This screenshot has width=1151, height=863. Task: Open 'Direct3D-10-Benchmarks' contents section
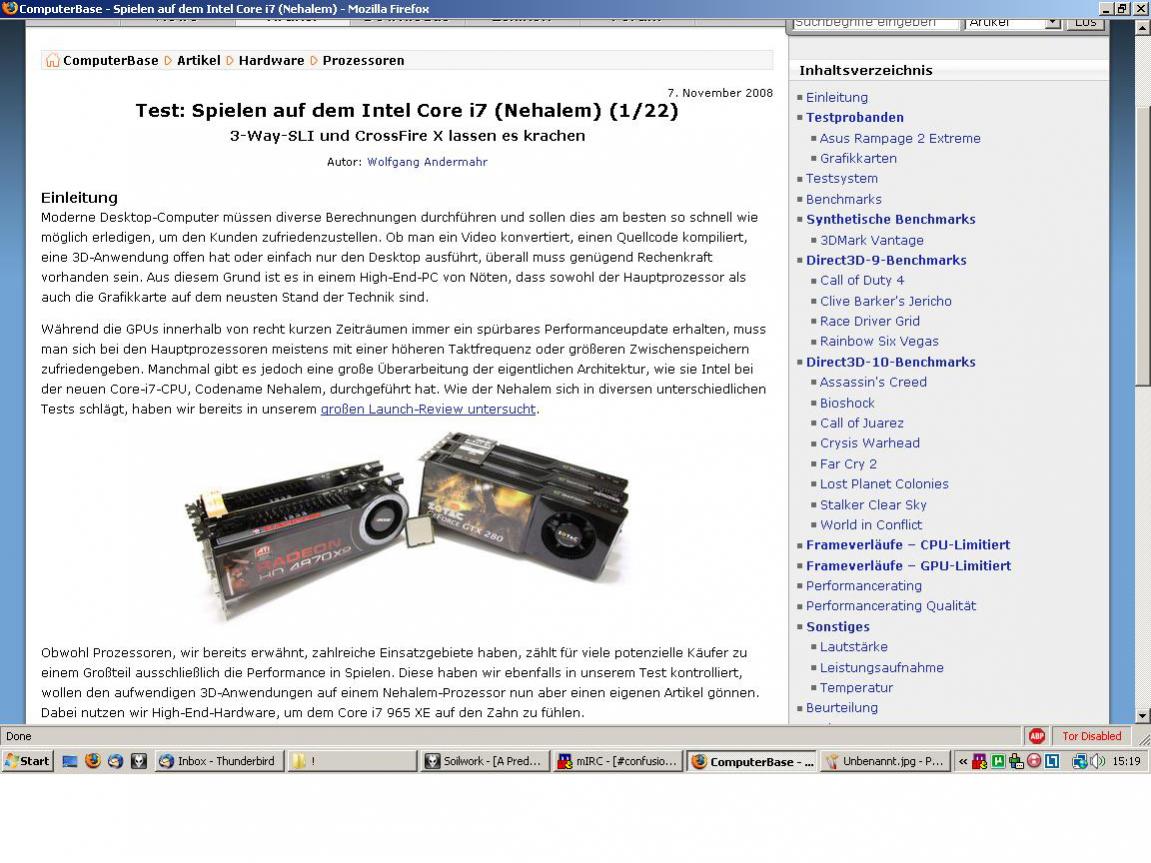pos(890,362)
